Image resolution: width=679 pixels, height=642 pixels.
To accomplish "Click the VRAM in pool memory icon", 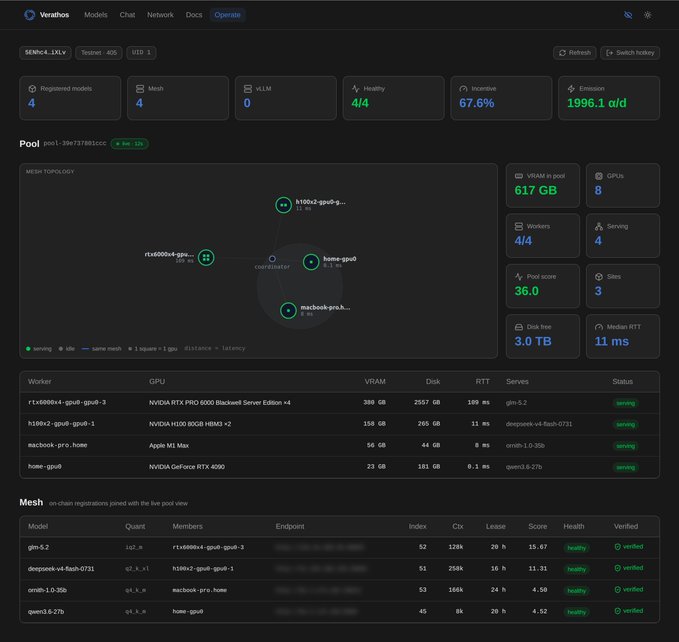I will [x=519, y=176].
